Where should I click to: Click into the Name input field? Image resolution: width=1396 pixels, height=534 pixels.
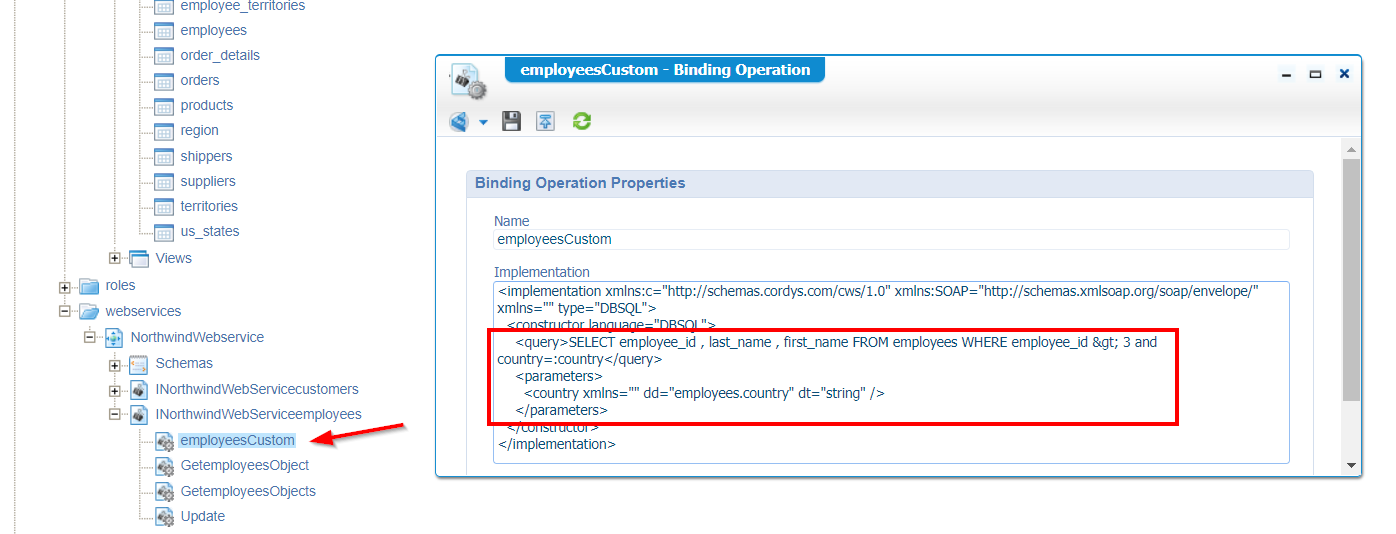891,240
